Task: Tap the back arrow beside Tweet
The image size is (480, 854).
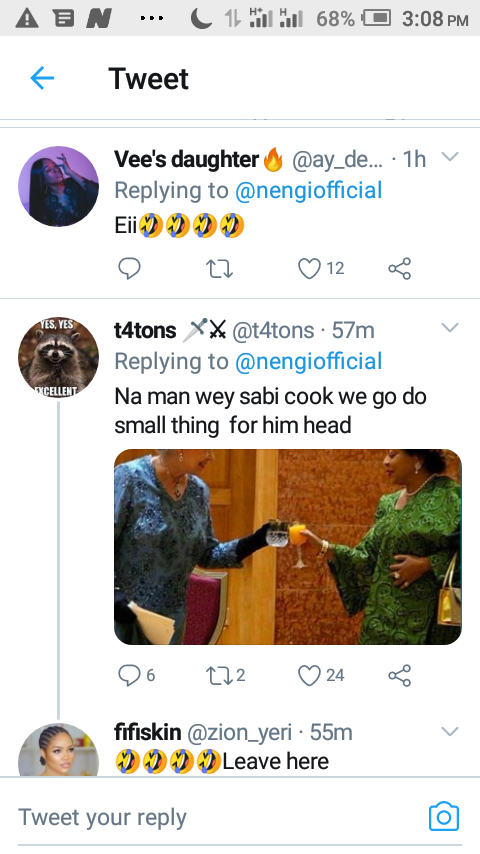Action: pos(42,78)
